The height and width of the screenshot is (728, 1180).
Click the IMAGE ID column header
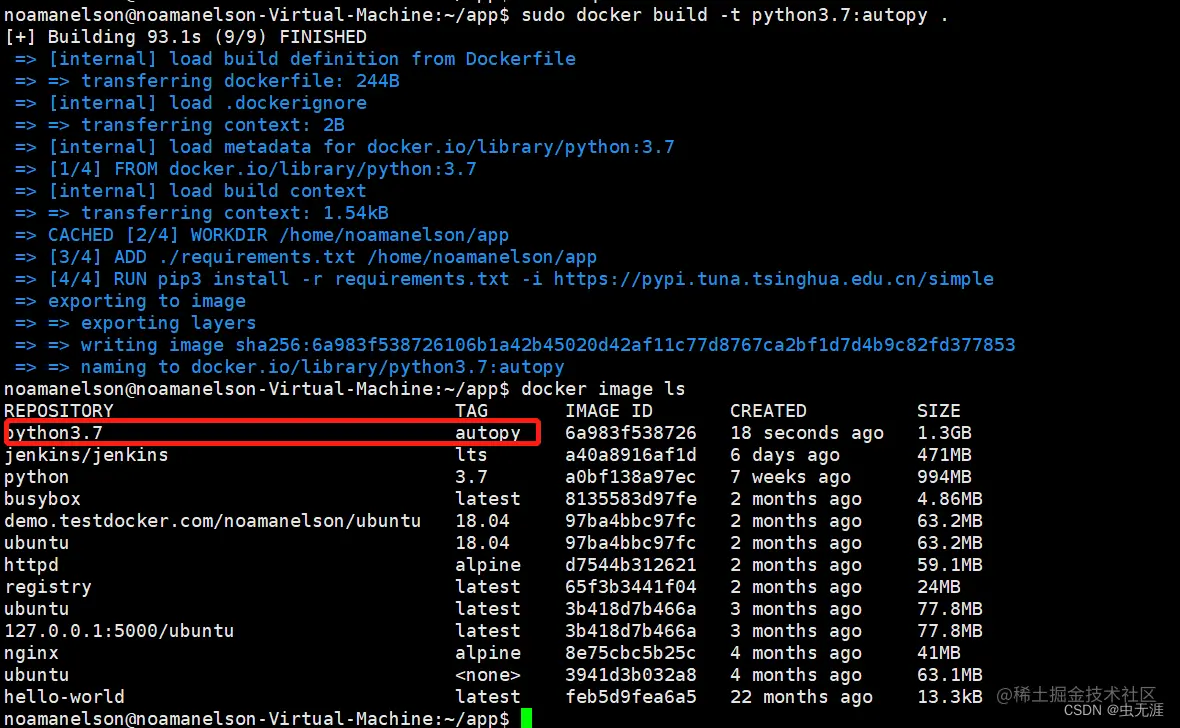pos(609,411)
